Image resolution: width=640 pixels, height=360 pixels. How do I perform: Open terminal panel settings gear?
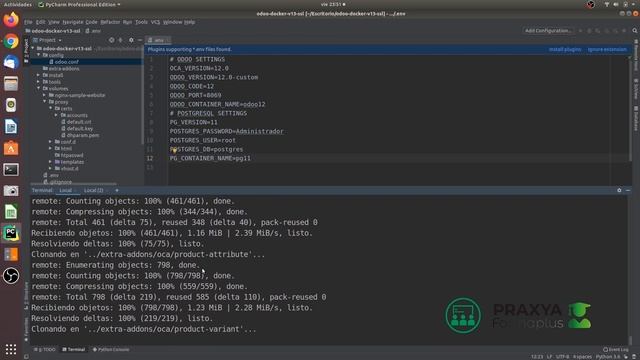619,190
